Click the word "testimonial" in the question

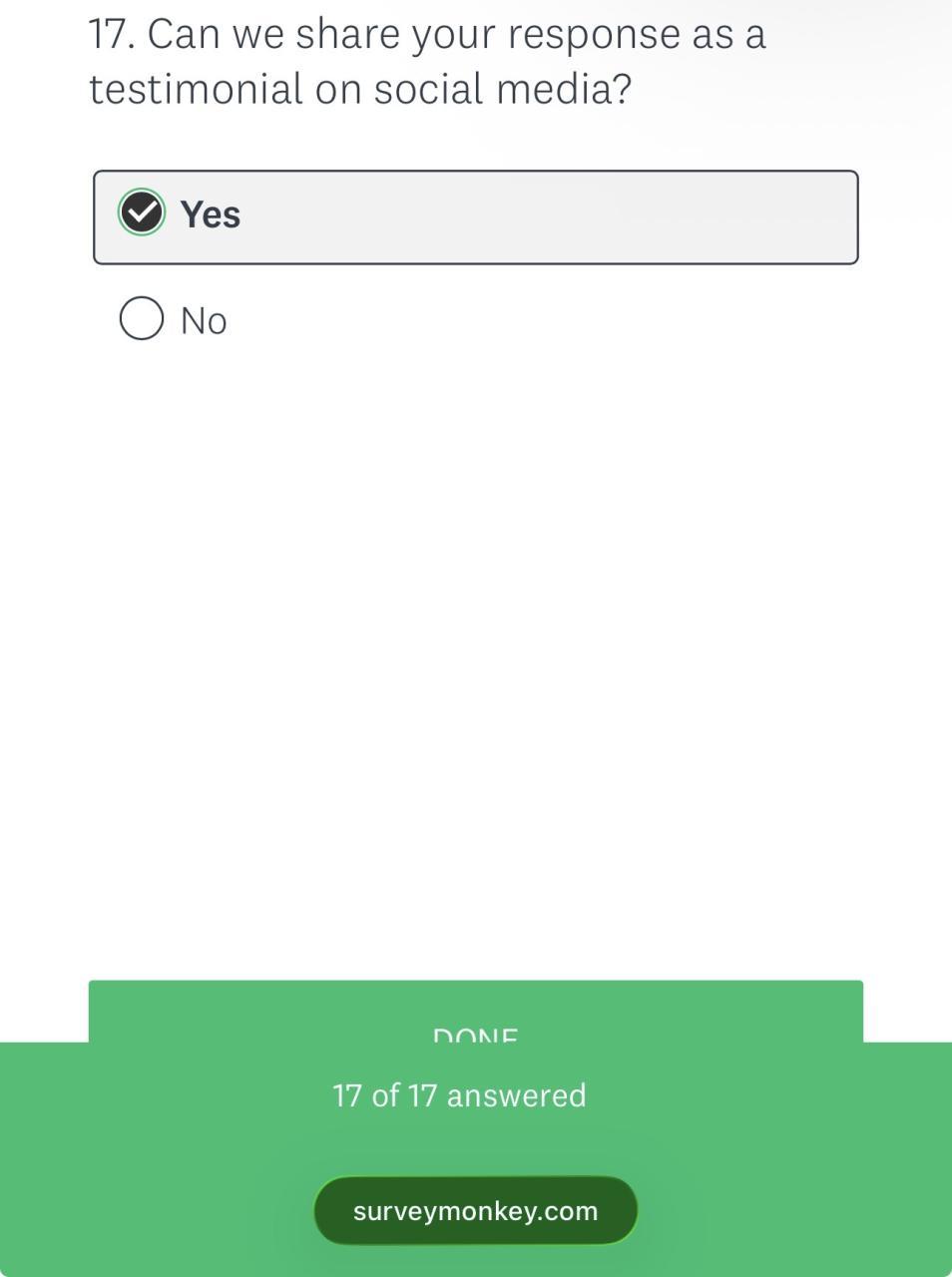click(x=196, y=89)
